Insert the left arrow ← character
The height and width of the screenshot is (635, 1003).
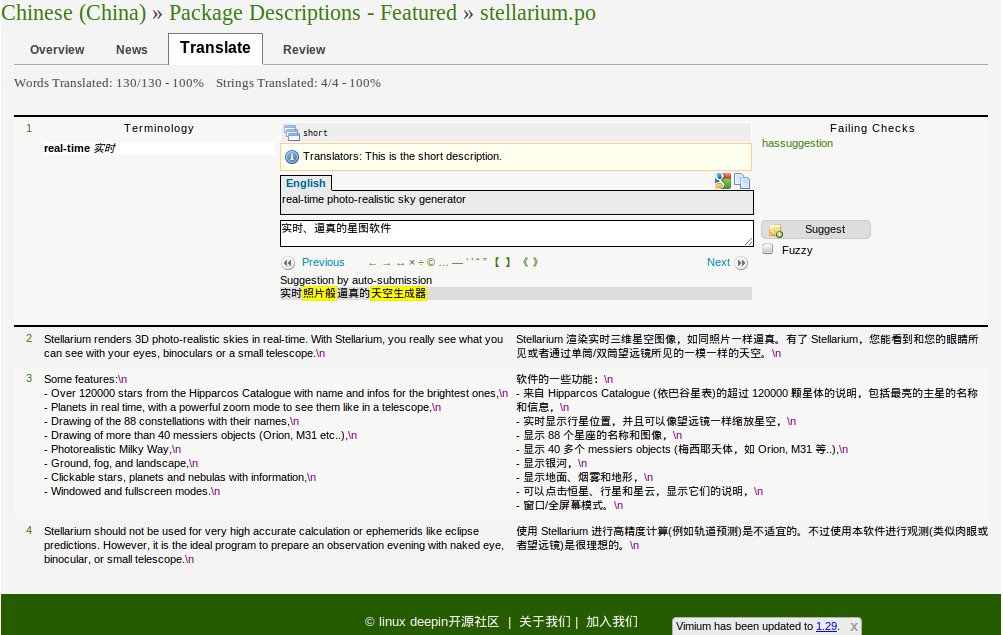(372, 263)
